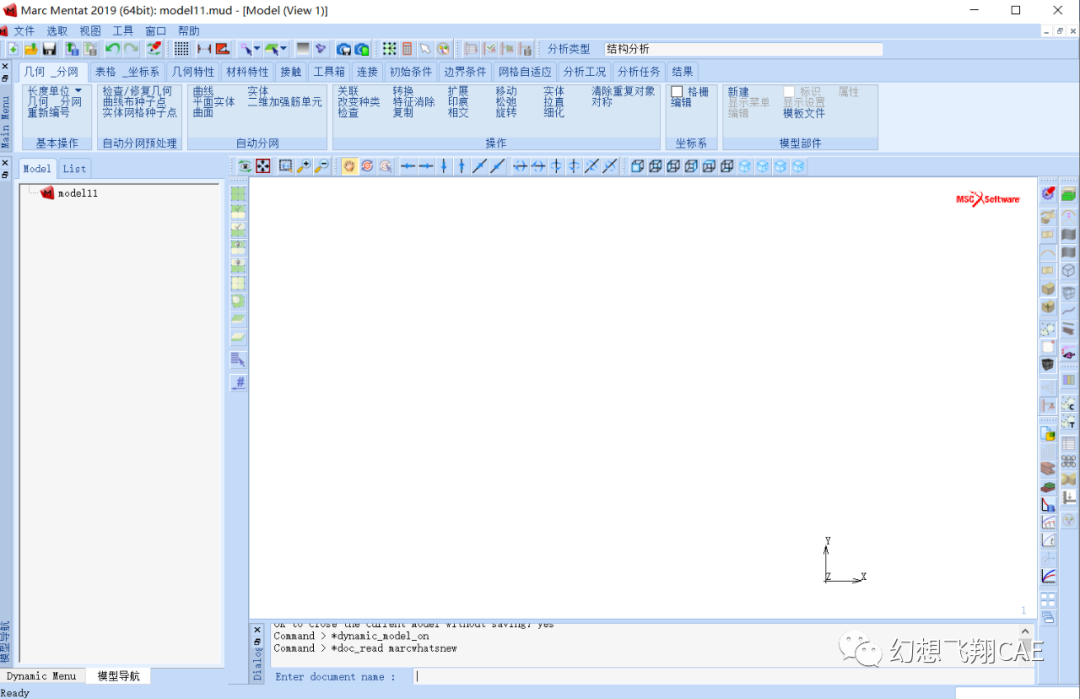Click the green Redo arrow icon

131,49
